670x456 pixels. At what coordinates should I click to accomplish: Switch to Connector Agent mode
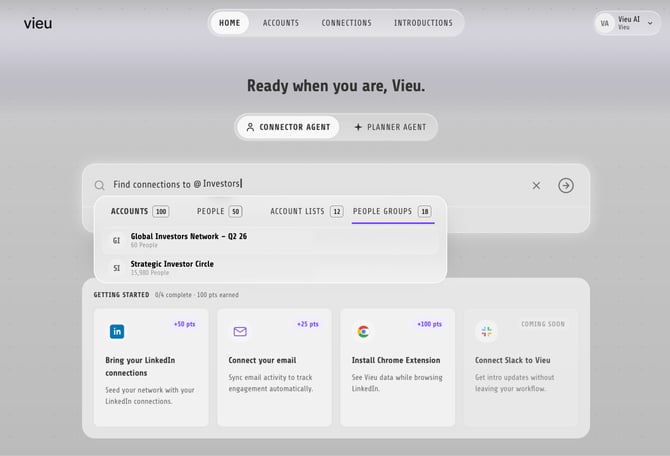(288, 127)
